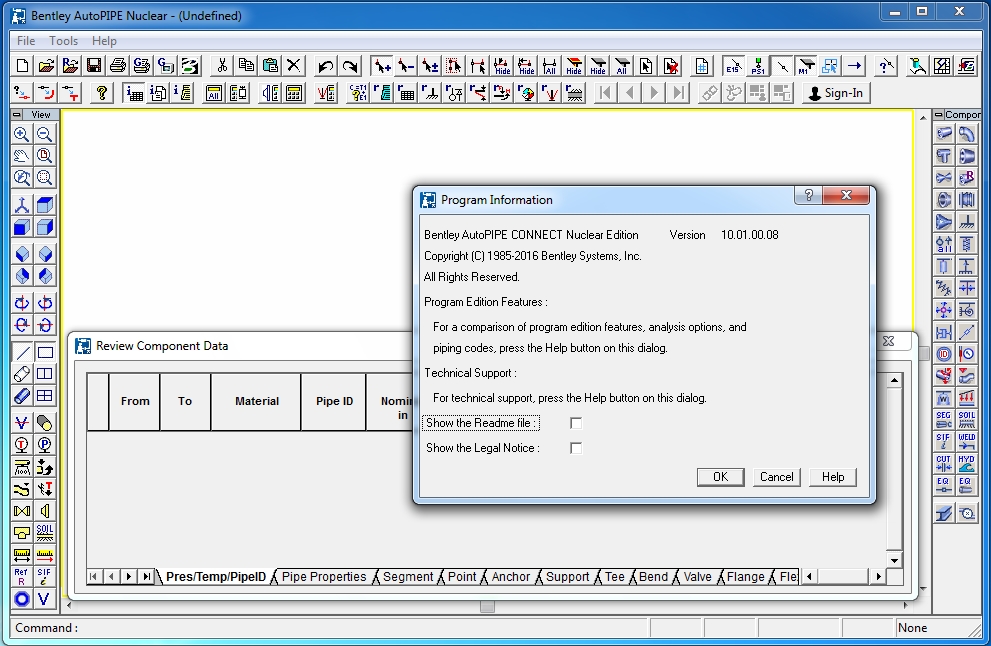Click the scissors Cut icon

coord(222,66)
